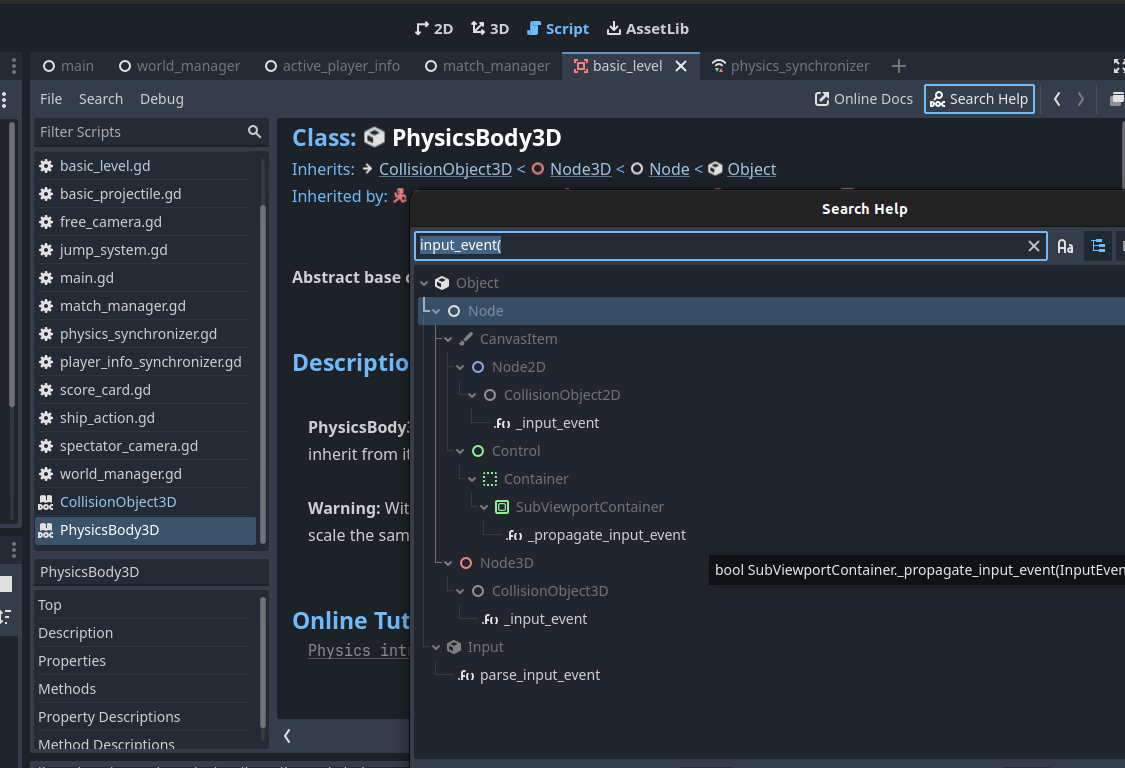Open the Debug menu
The height and width of the screenshot is (768, 1125).
point(161,99)
